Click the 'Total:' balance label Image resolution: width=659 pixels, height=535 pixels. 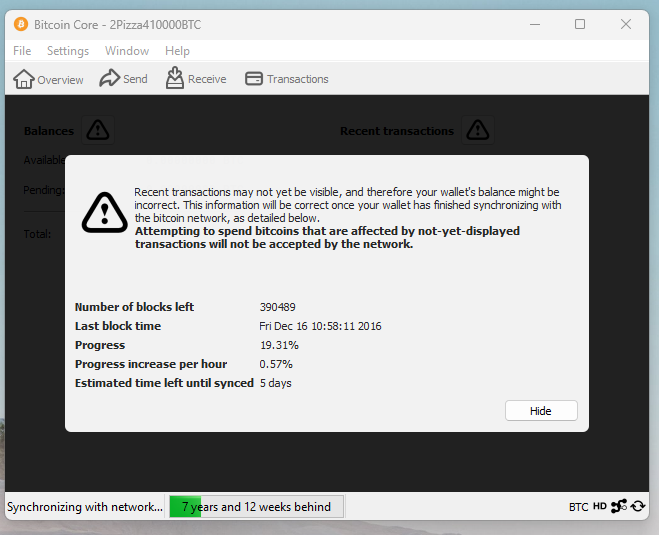click(37, 234)
